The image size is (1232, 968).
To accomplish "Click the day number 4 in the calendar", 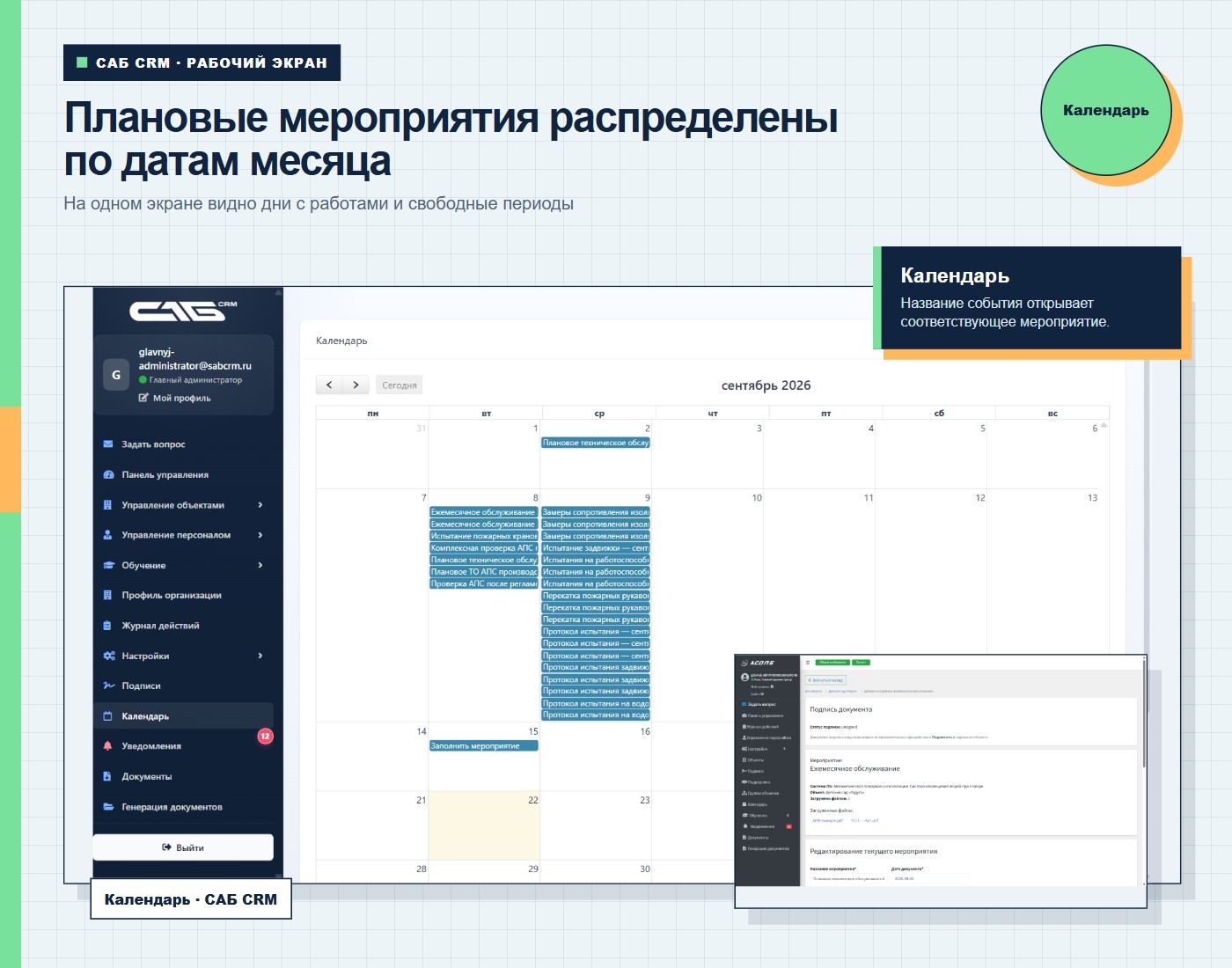I will click(871, 429).
